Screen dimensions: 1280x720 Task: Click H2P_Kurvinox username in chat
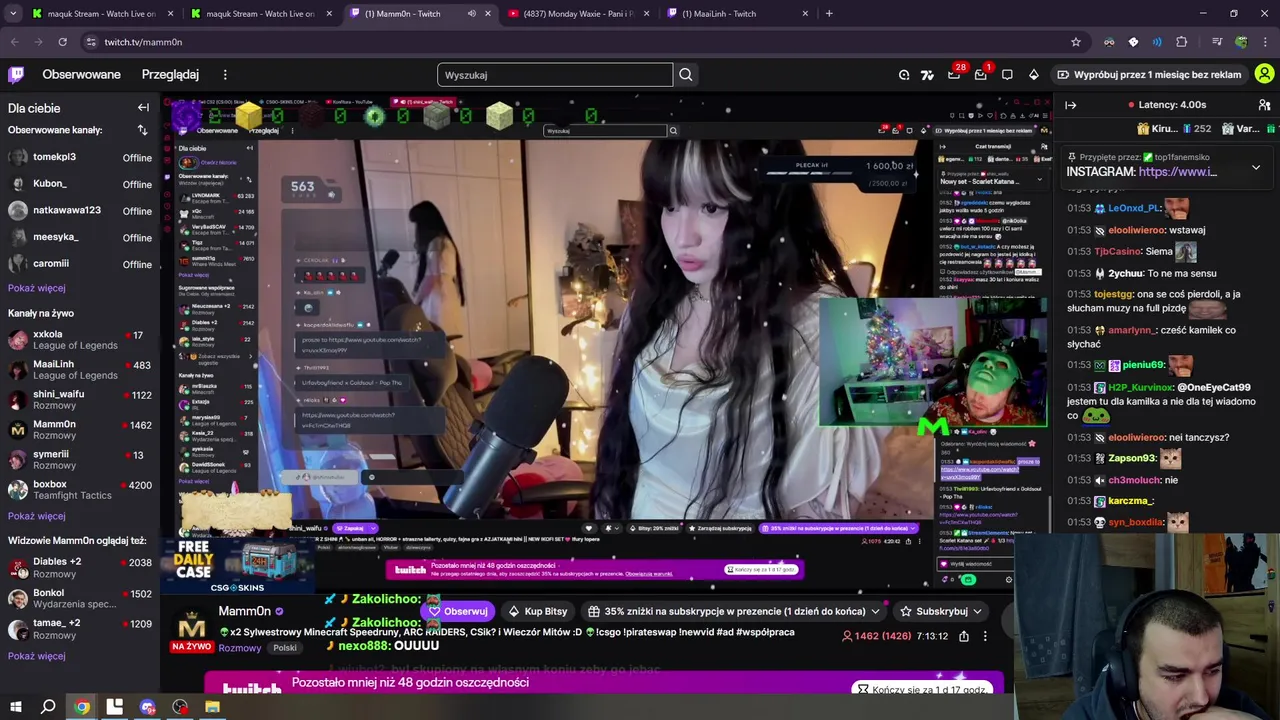[1139, 387]
